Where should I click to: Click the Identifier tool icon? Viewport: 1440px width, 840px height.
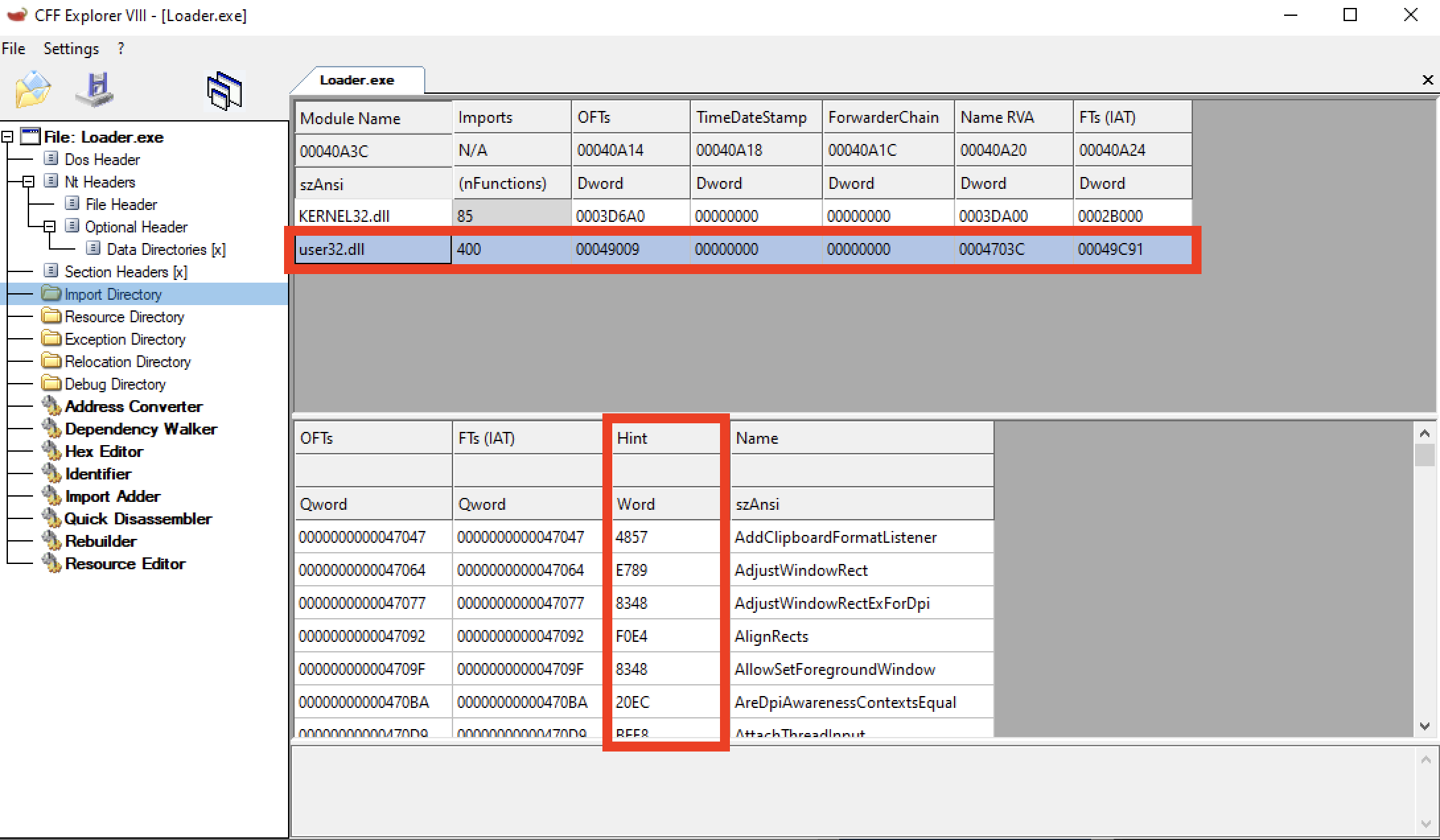click(52, 473)
